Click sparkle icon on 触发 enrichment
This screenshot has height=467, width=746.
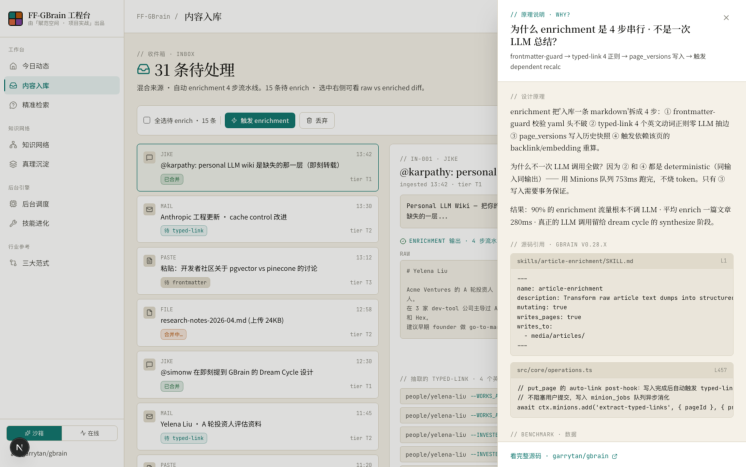click(x=234, y=121)
